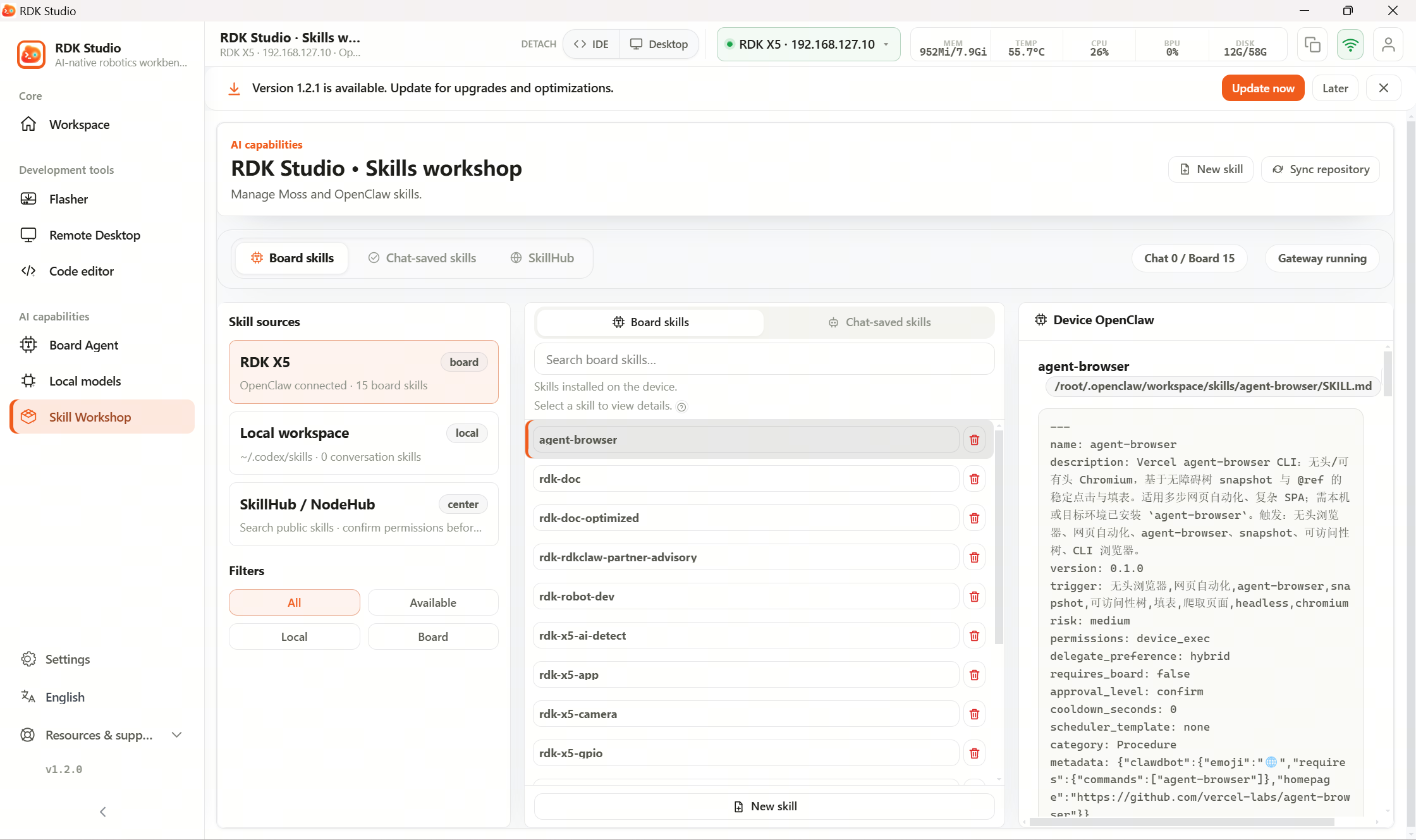Image resolution: width=1416 pixels, height=840 pixels.
Task: Postpone the update with Later
Action: pyautogui.click(x=1335, y=88)
